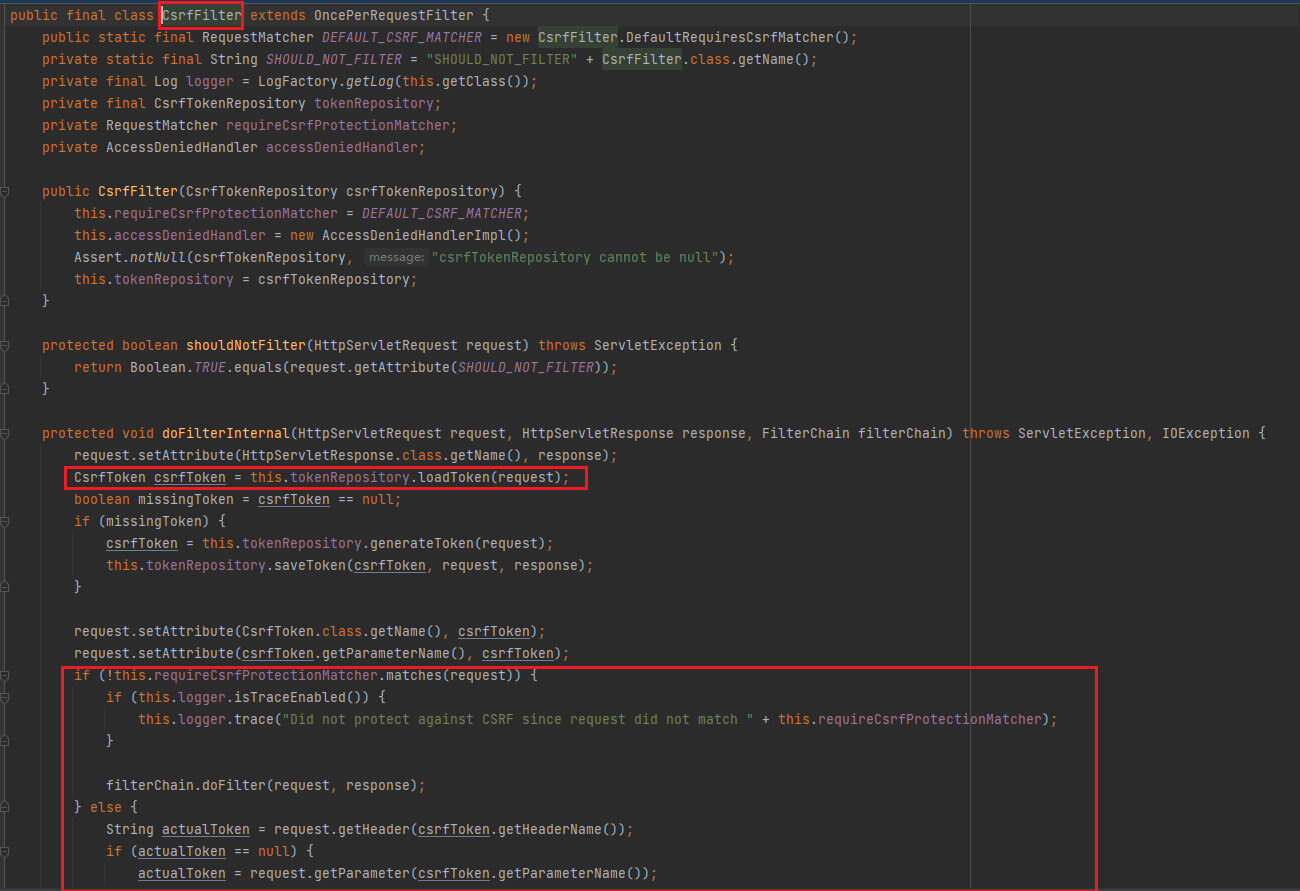The image size is (1300, 891).
Task: Fold the 'if (missingToken)' block in gutter
Action: (5, 521)
